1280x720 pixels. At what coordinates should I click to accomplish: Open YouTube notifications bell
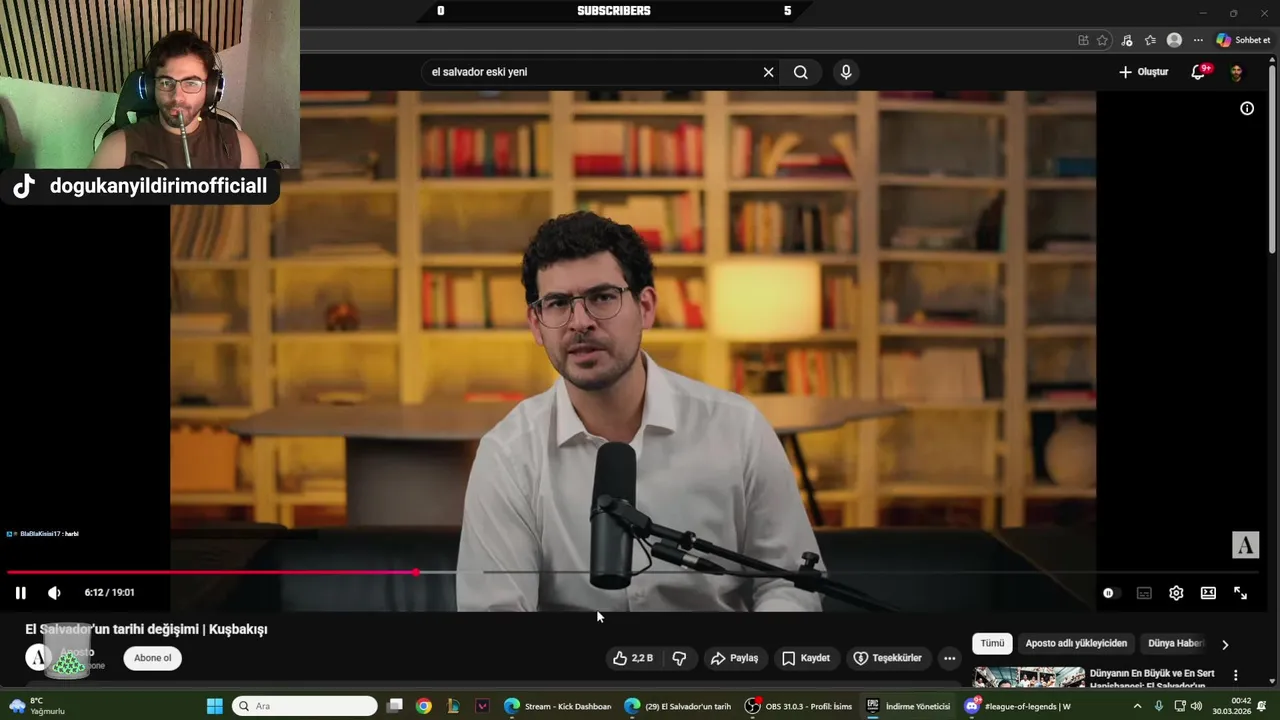[1199, 72]
